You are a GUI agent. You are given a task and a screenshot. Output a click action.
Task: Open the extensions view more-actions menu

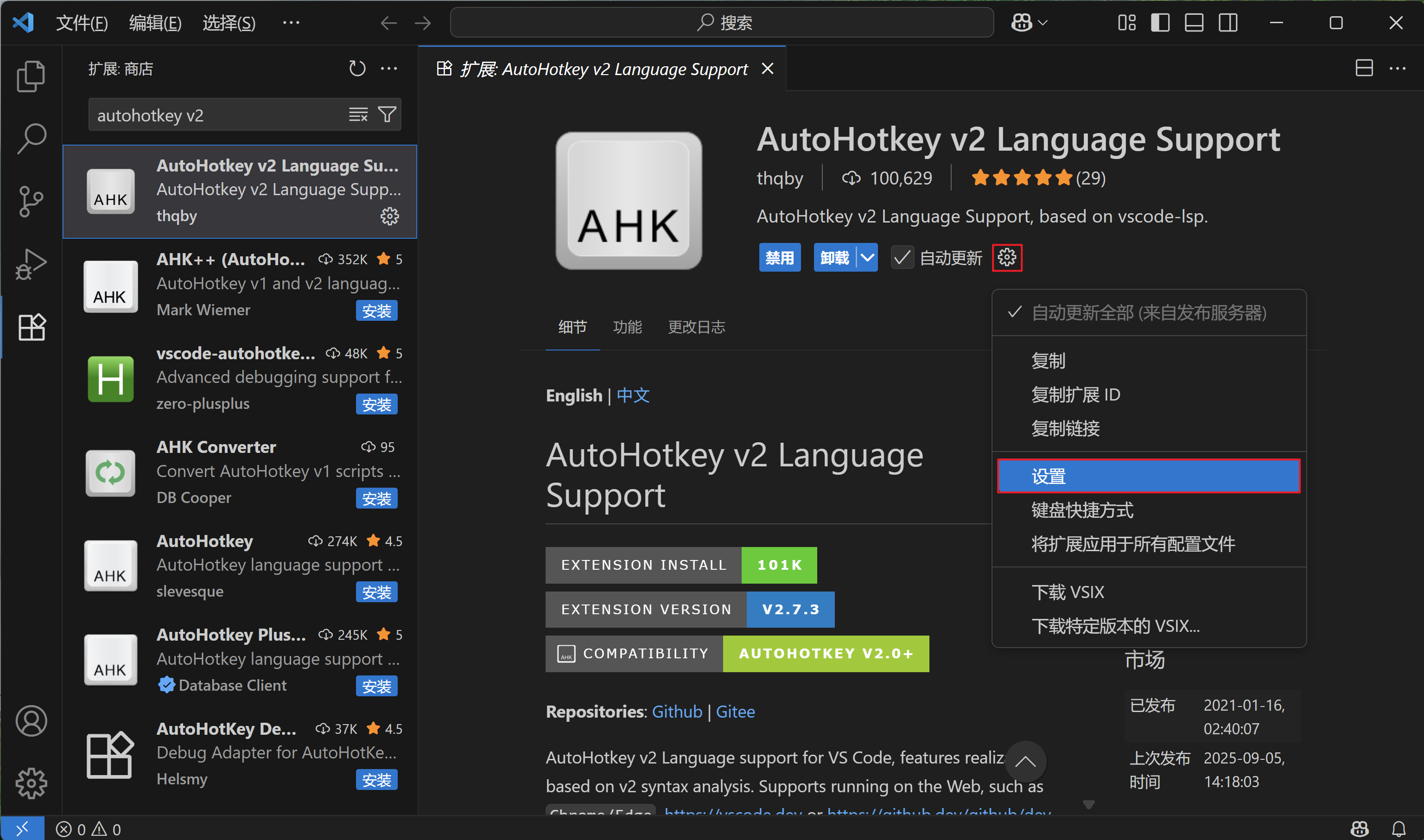389,69
